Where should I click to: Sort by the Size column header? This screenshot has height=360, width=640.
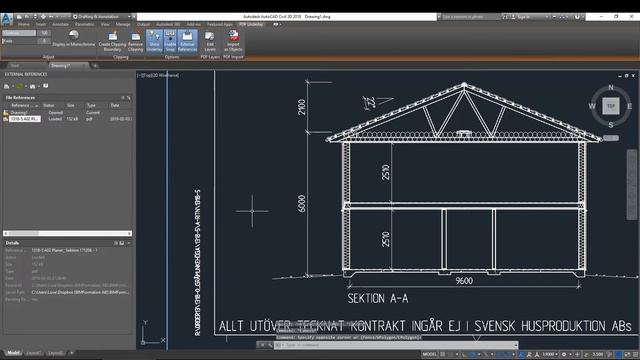pos(71,105)
